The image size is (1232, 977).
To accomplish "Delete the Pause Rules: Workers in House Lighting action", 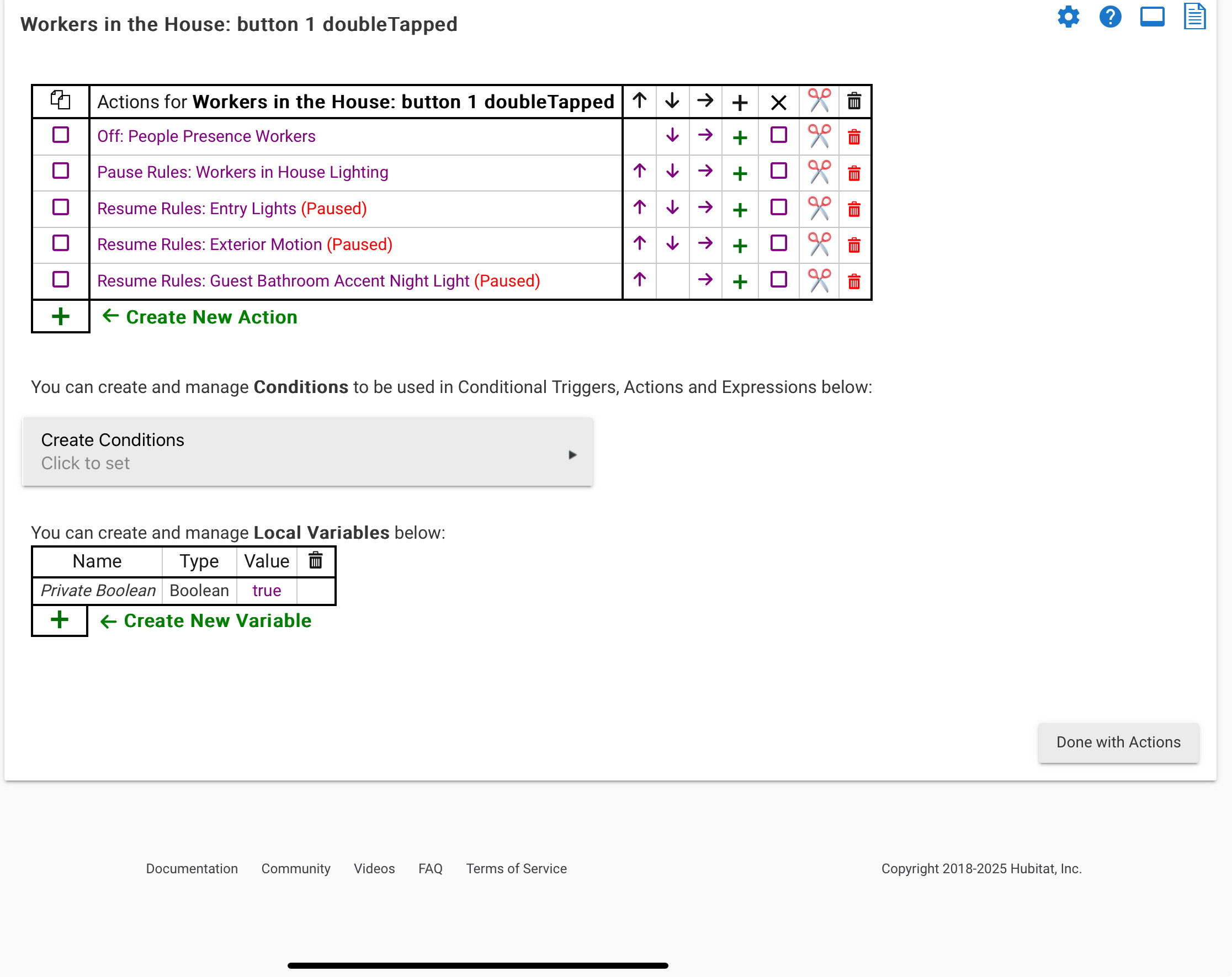I will click(853, 172).
